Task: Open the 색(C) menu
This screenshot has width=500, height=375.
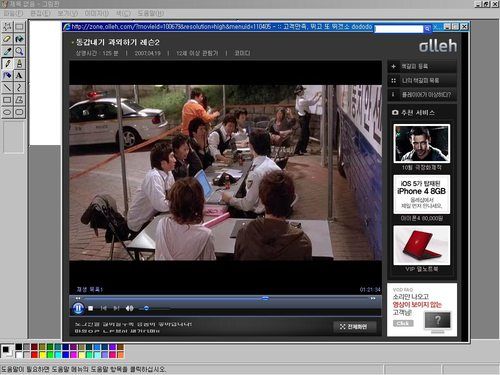Action: pyautogui.click(x=123, y=13)
